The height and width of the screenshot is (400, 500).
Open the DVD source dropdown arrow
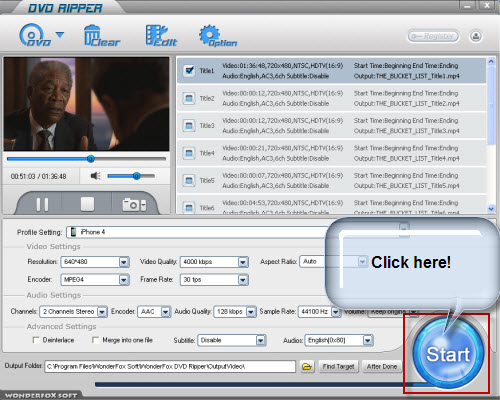pyautogui.click(x=60, y=35)
